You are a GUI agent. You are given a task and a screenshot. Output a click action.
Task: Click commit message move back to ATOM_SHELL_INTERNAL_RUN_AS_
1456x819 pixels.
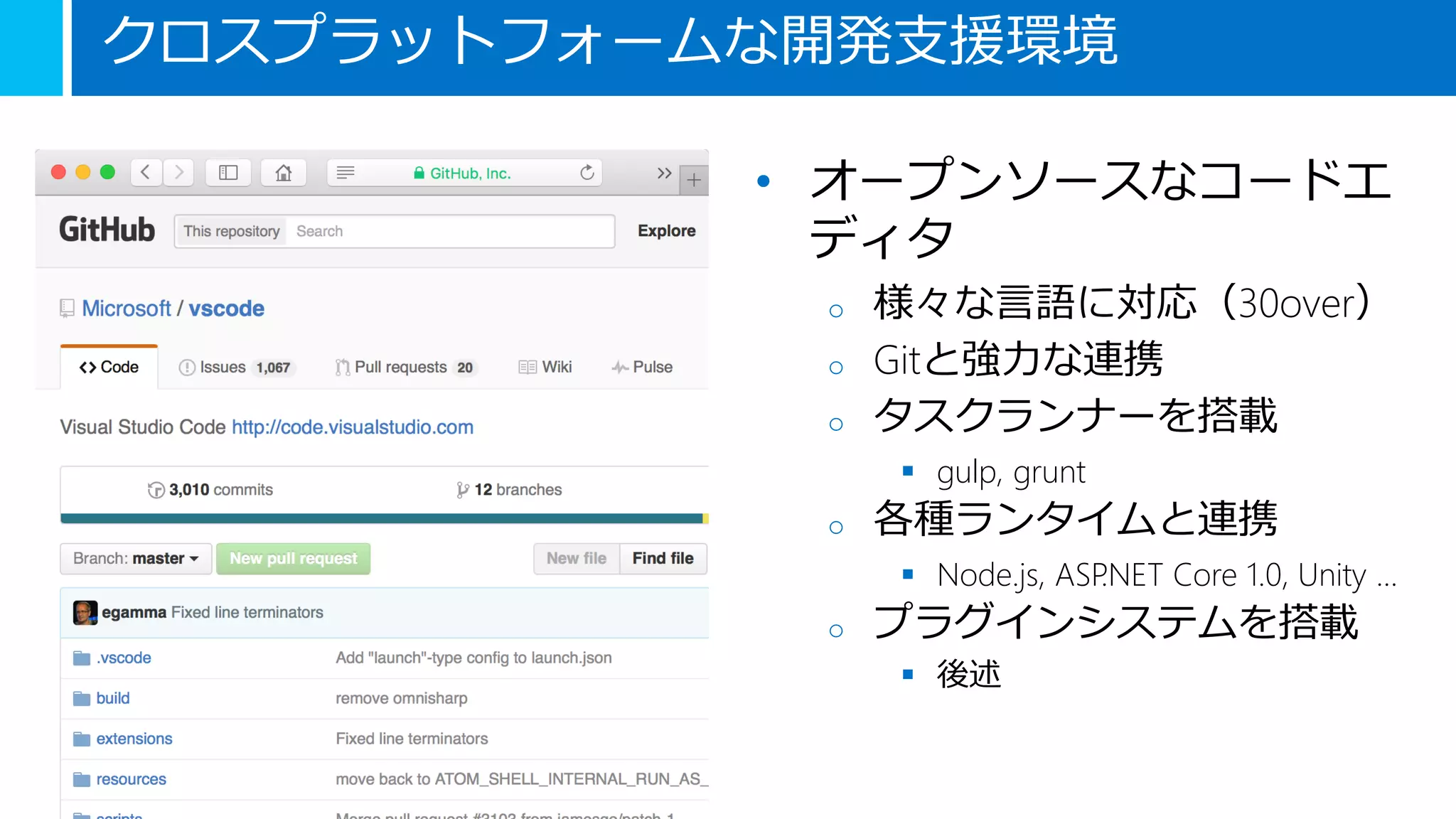pos(522,779)
